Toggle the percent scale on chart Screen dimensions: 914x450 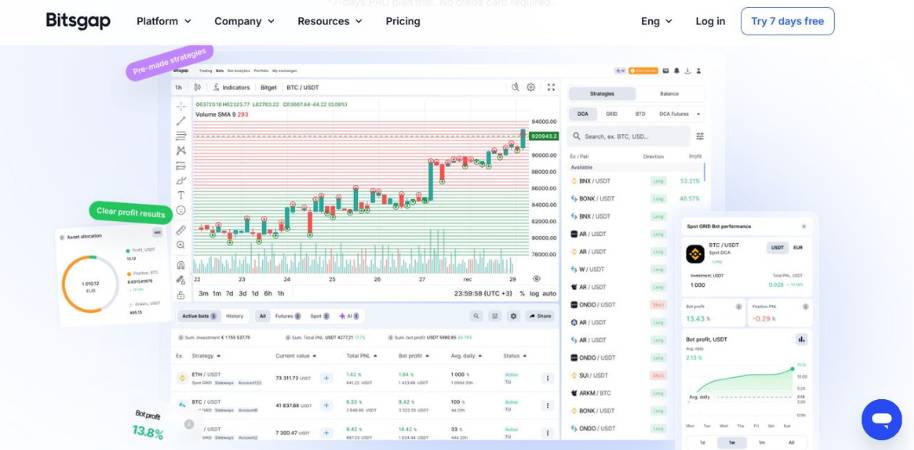point(521,293)
